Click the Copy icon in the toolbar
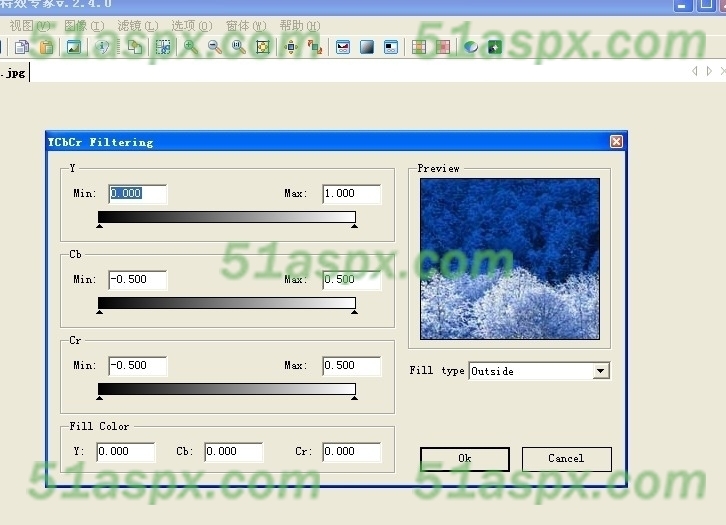The width and height of the screenshot is (726, 525). click(22, 47)
